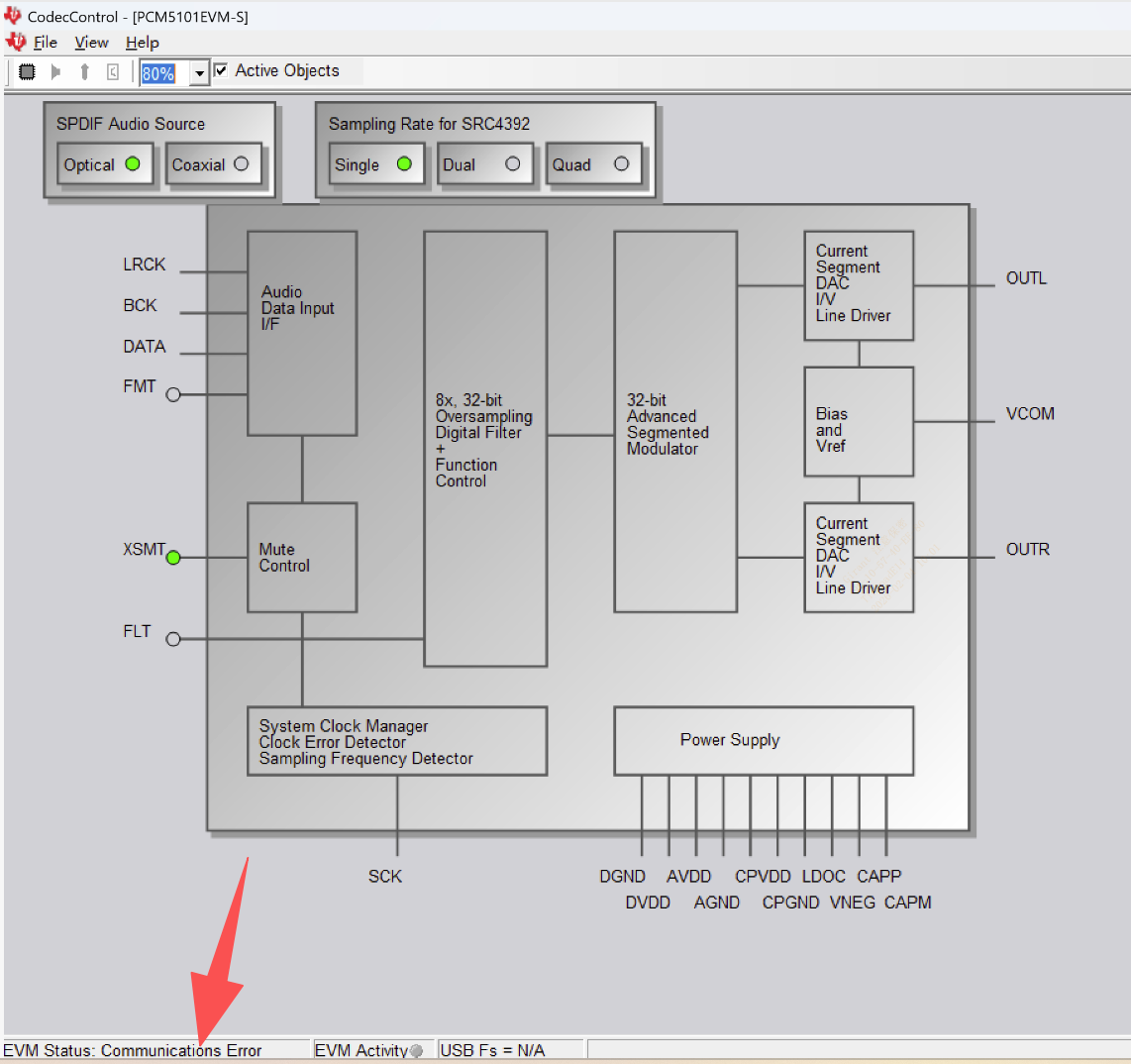Click the BCK pin label
1131x1064 pixels.
tap(140, 306)
